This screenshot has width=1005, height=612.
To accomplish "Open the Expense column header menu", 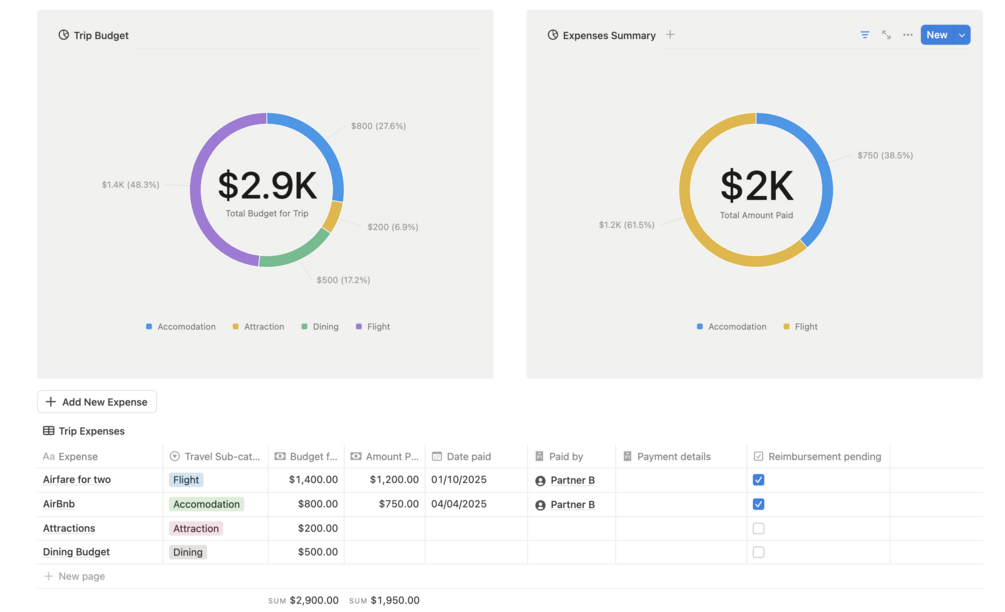I will (100, 456).
